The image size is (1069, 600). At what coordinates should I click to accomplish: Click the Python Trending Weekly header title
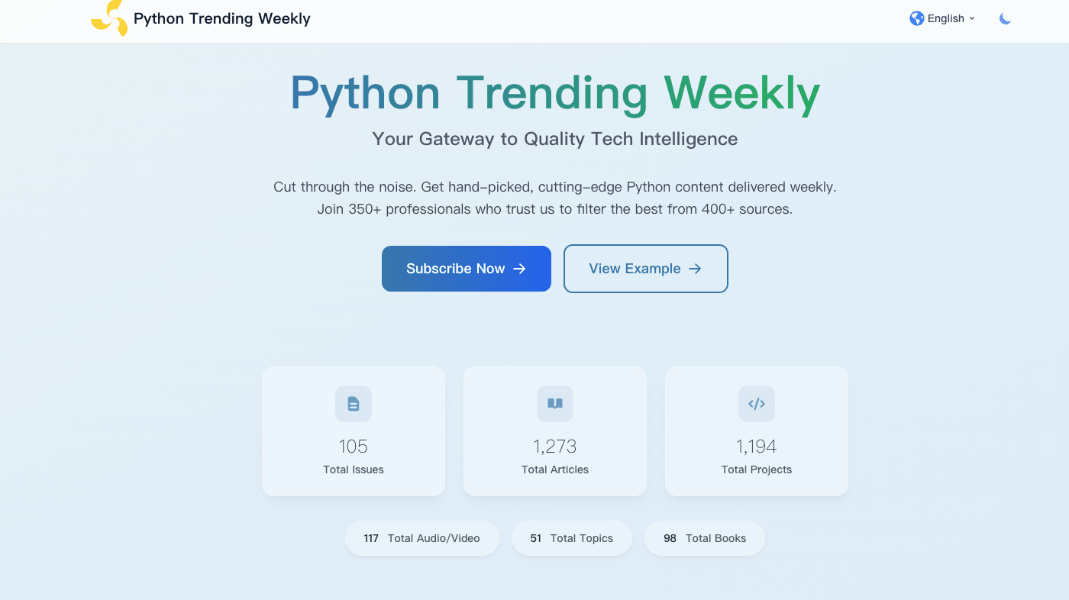coord(221,18)
